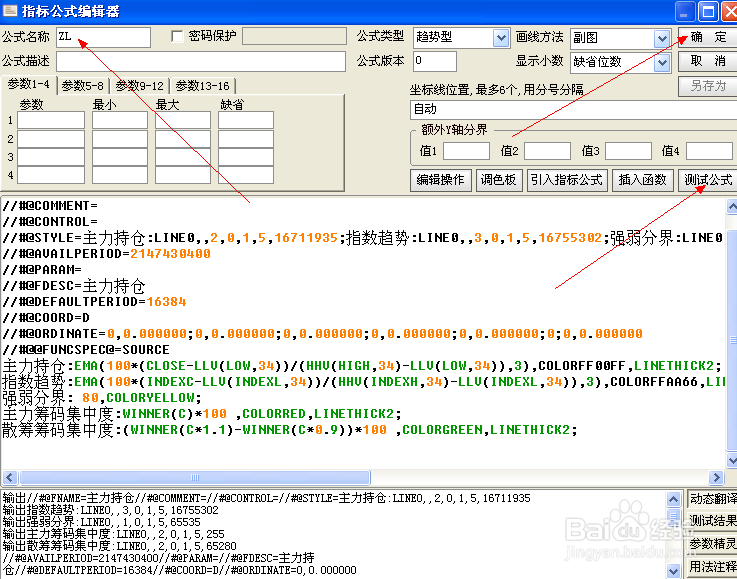Click the 测试结果 side button

(x=713, y=521)
